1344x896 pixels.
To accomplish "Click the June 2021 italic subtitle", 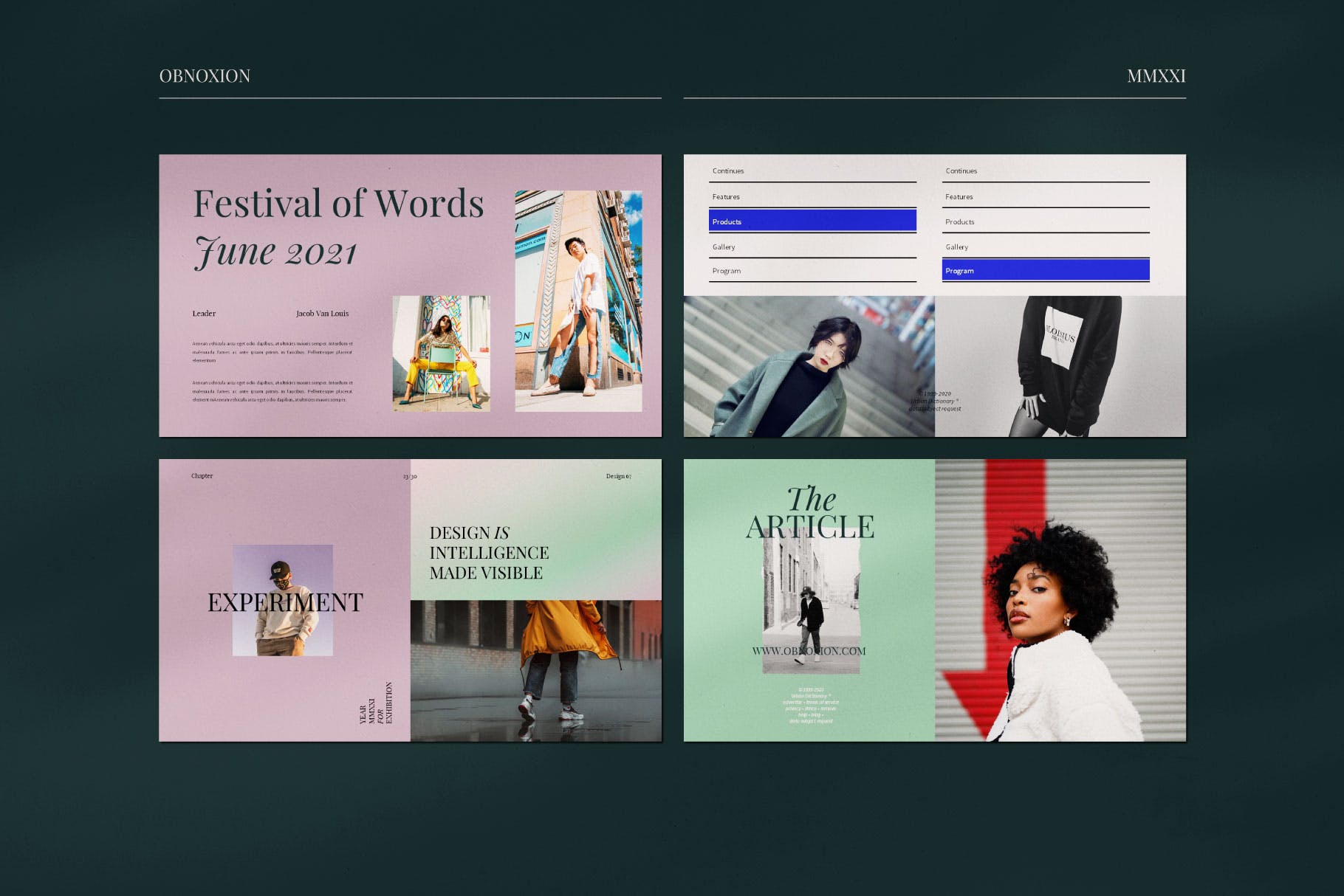I will [x=275, y=252].
